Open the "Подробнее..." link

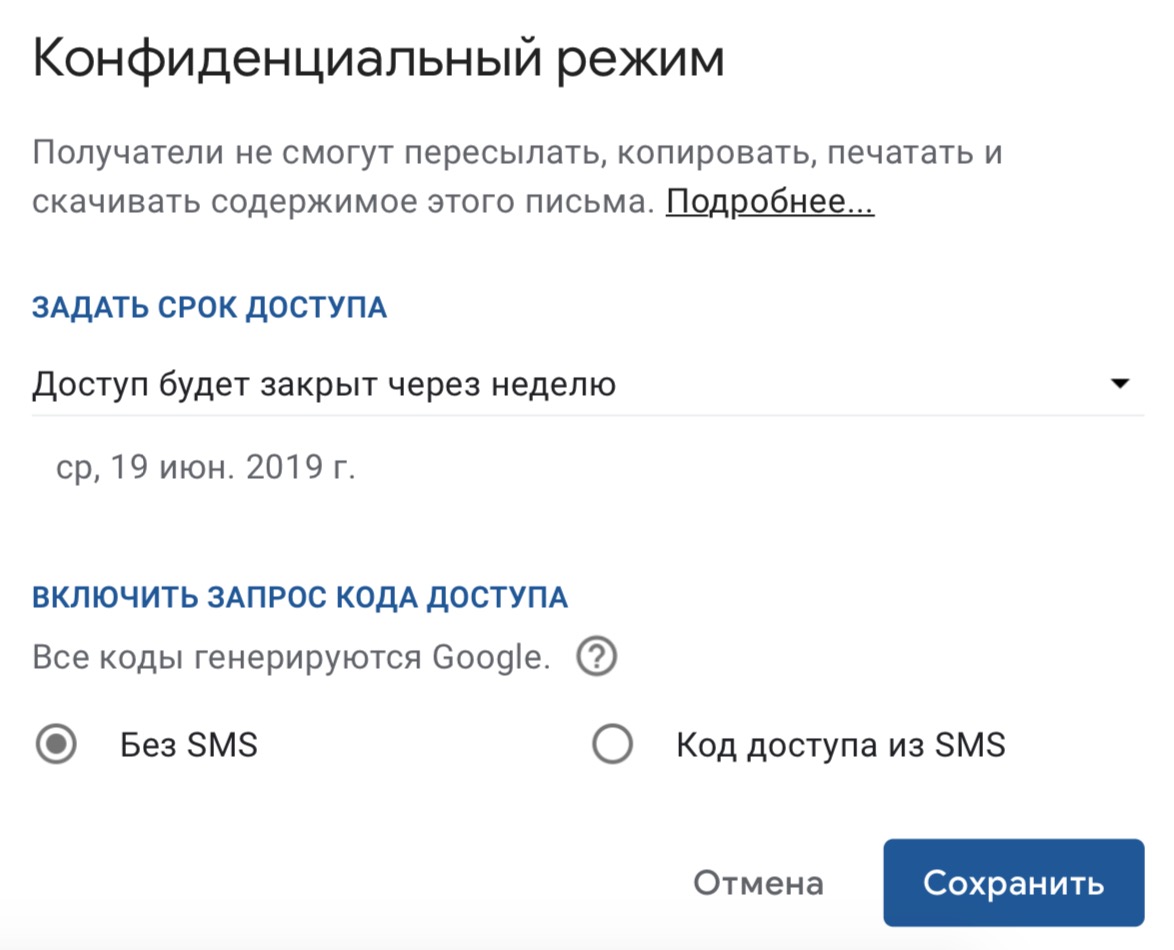click(770, 202)
